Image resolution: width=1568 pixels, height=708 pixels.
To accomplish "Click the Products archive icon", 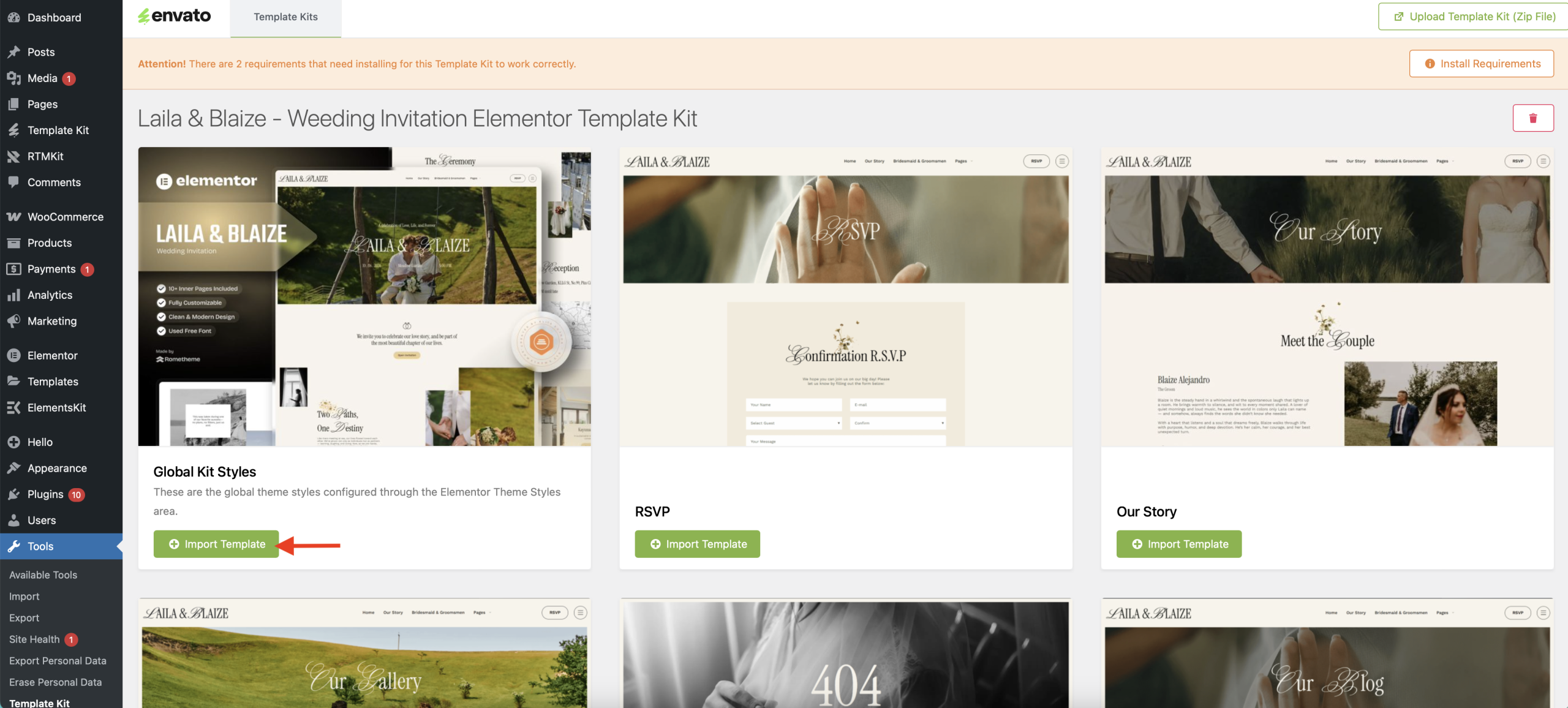I will point(13,243).
